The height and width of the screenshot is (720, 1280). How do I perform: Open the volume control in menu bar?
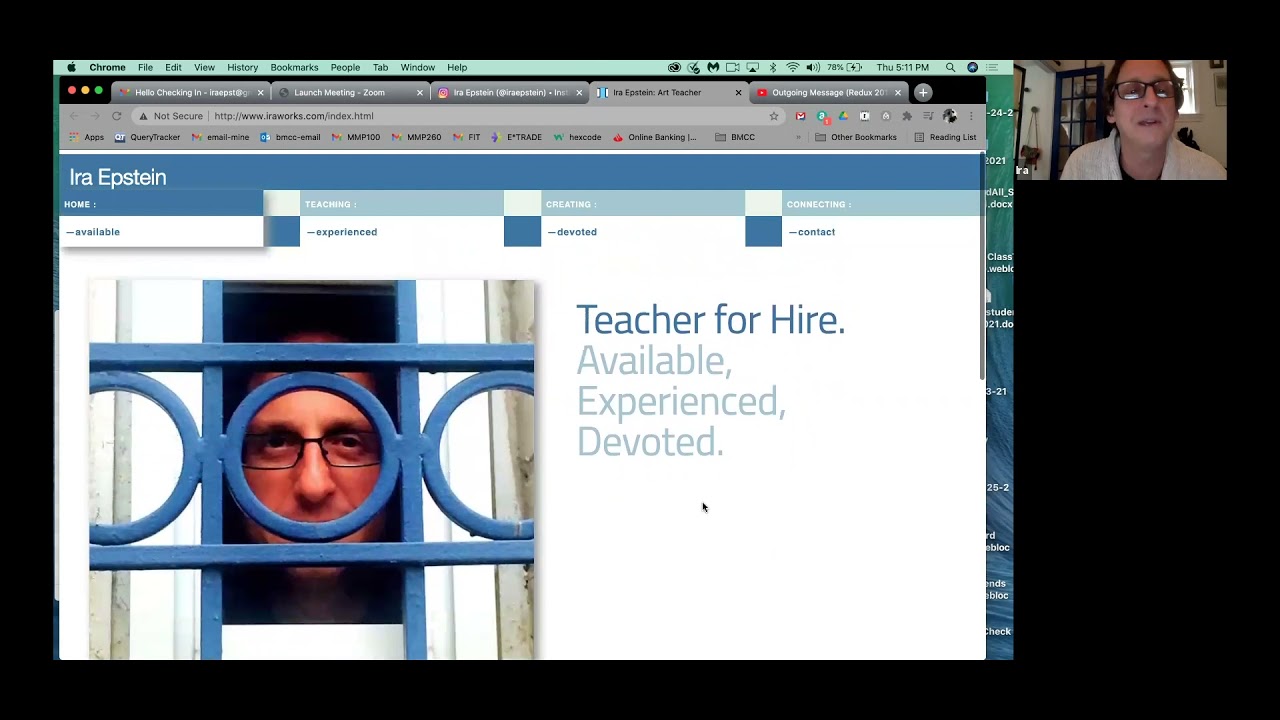[813, 68]
